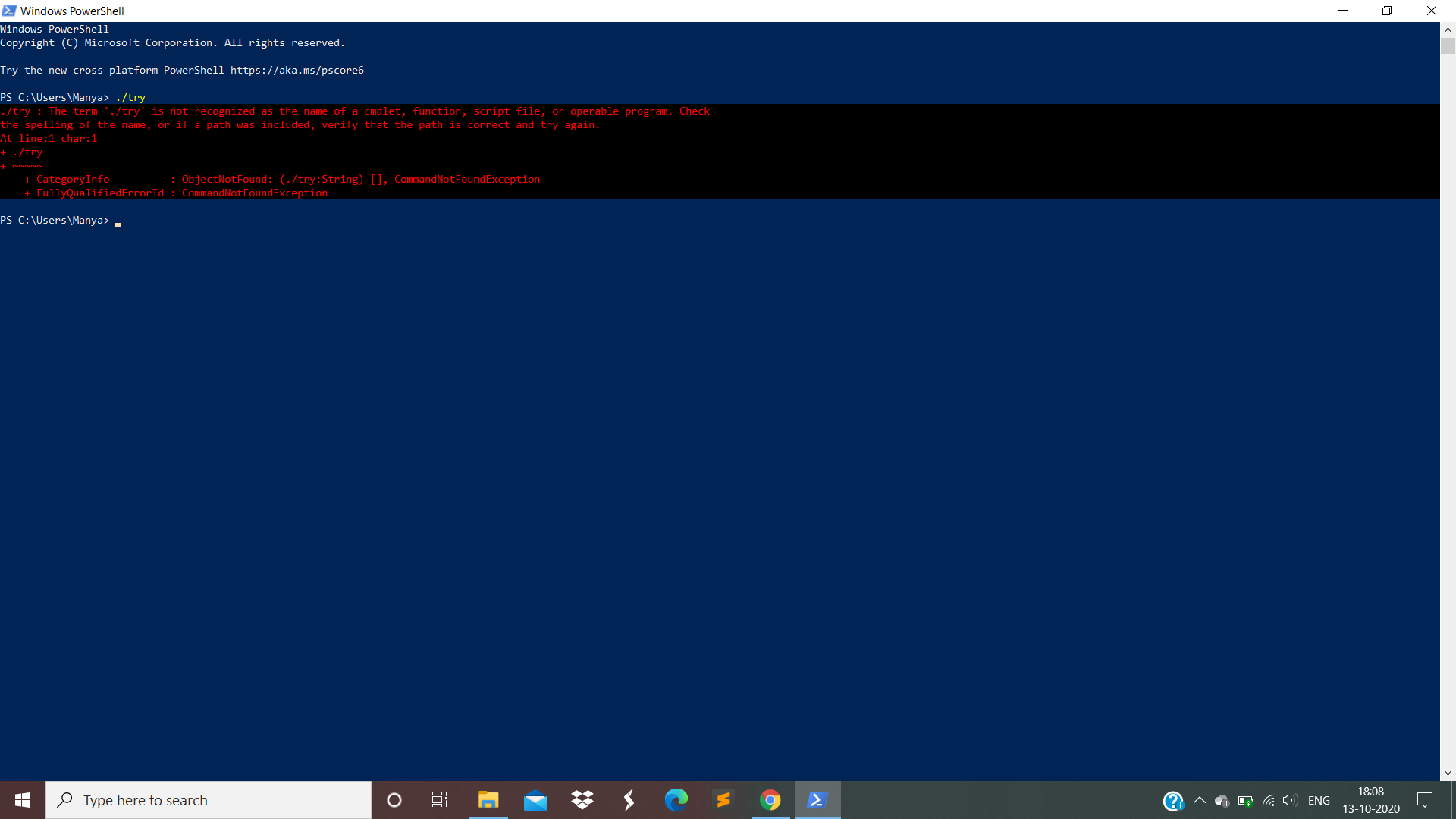1456x819 pixels.
Task: Launch the Mail app from the taskbar
Action: (535, 800)
